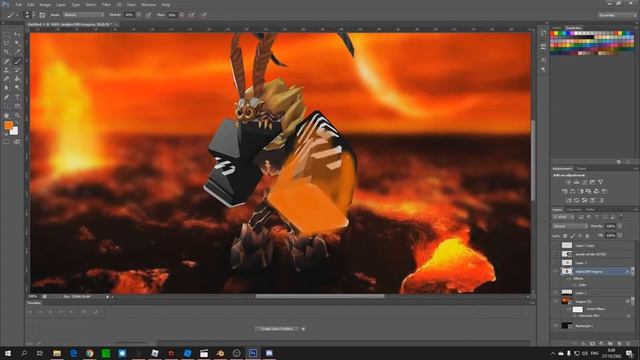
Task: Select the Rectangular Marquee tool
Action: [x=7, y=35]
